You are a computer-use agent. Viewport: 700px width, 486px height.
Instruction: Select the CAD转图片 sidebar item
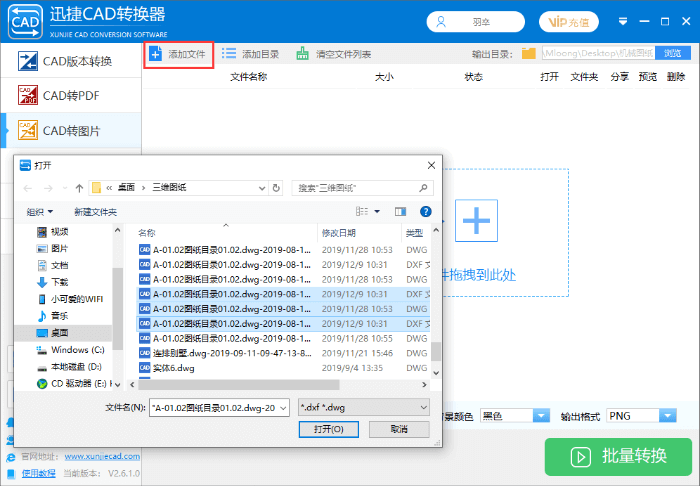pyautogui.click(x=71, y=130)
